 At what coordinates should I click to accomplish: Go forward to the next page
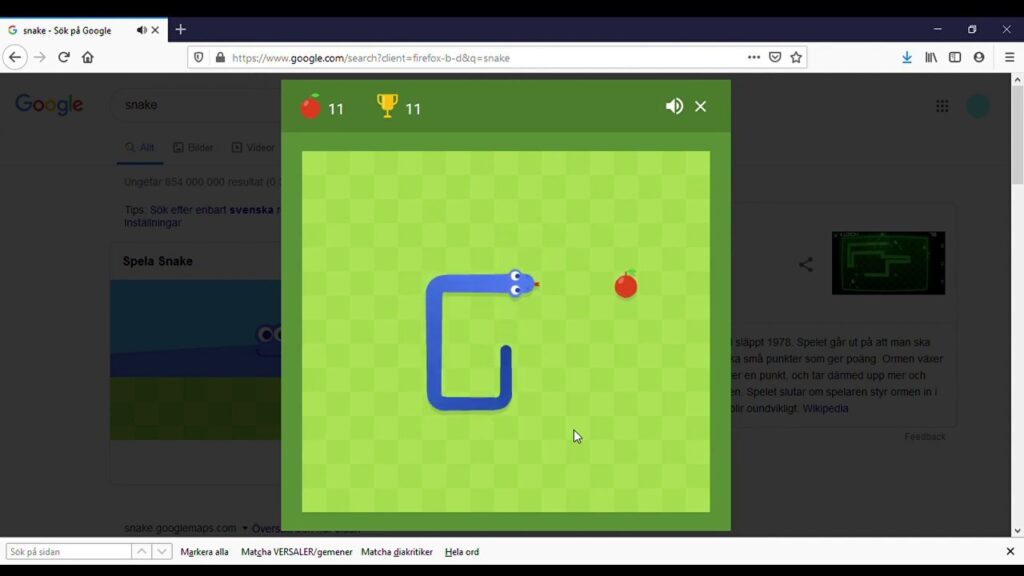pos(40,57)
